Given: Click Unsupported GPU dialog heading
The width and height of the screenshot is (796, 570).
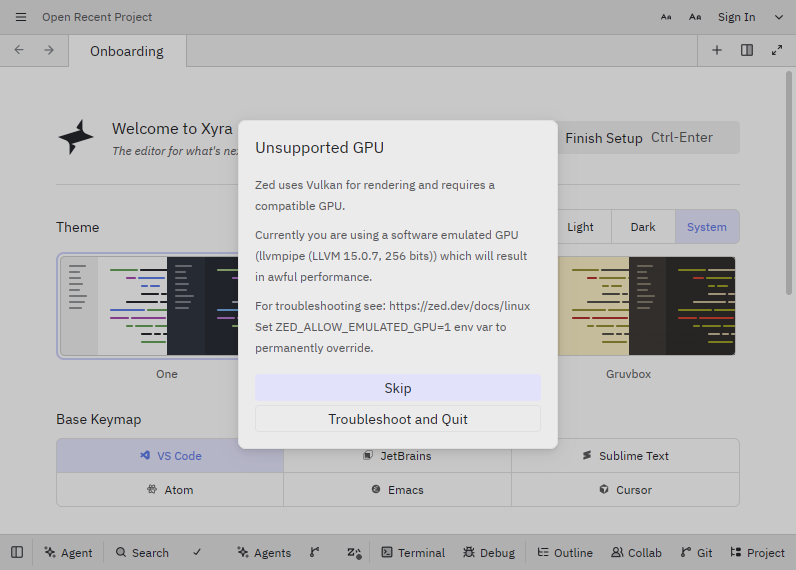Looking at the screenshot, I should (x=319, y=147).
